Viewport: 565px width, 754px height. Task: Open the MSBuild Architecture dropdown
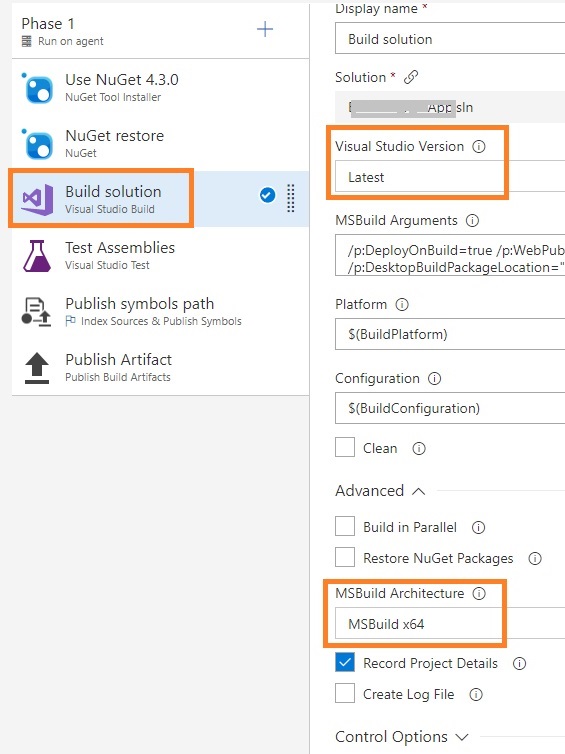coord(450,624)
